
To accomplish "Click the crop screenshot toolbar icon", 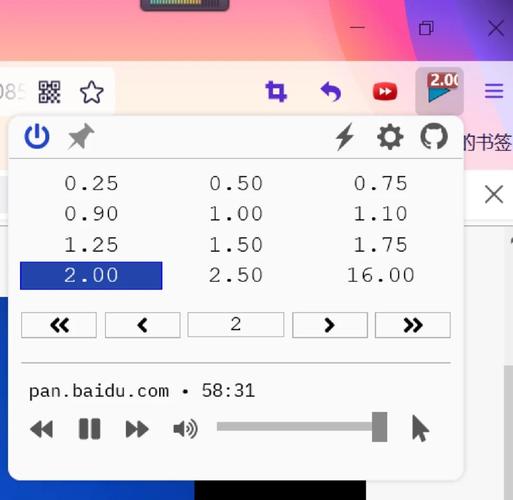I will click(276, 91).
